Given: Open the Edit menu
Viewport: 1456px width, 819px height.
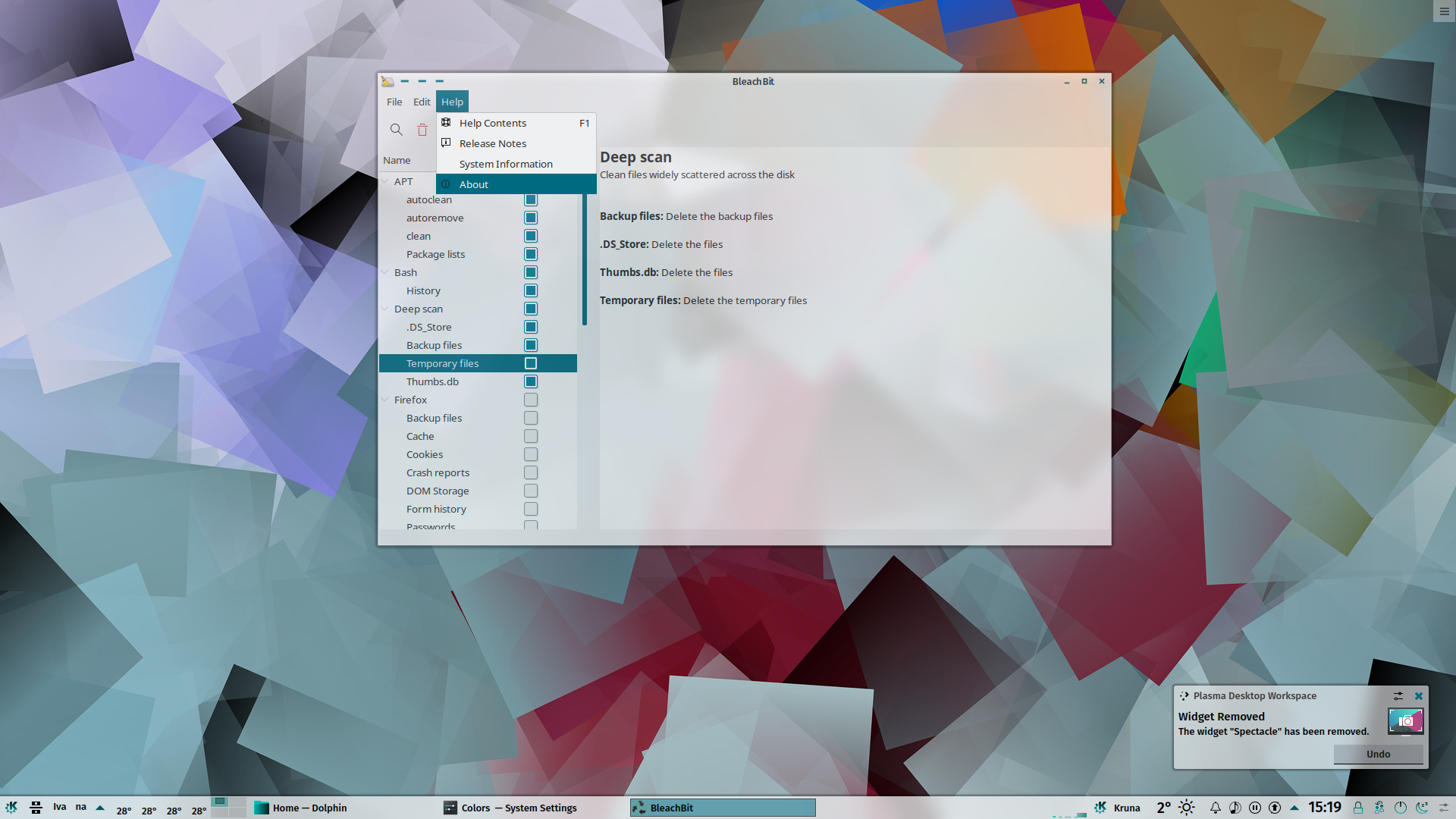Looking at the screenshot, I should (422, 102).
